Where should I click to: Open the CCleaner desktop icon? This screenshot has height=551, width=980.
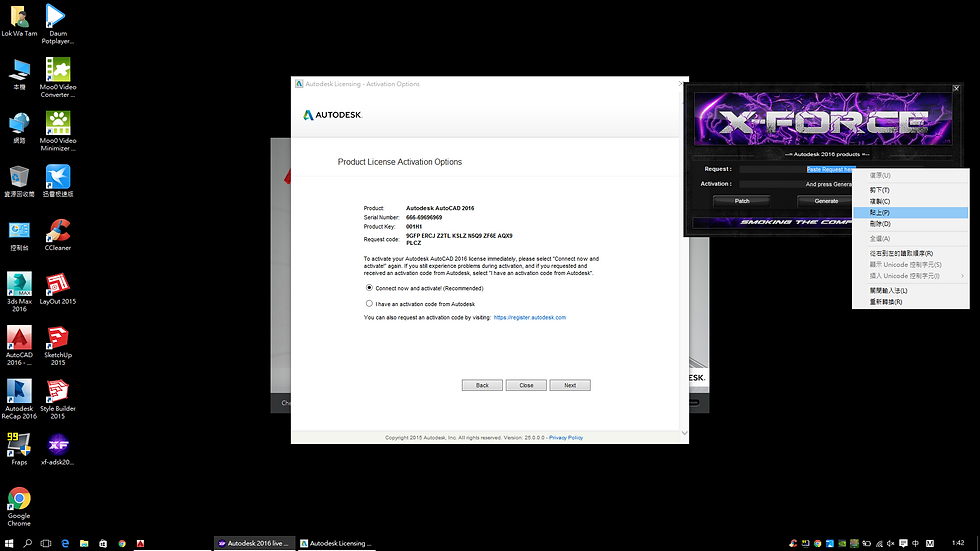pos(58,236)
